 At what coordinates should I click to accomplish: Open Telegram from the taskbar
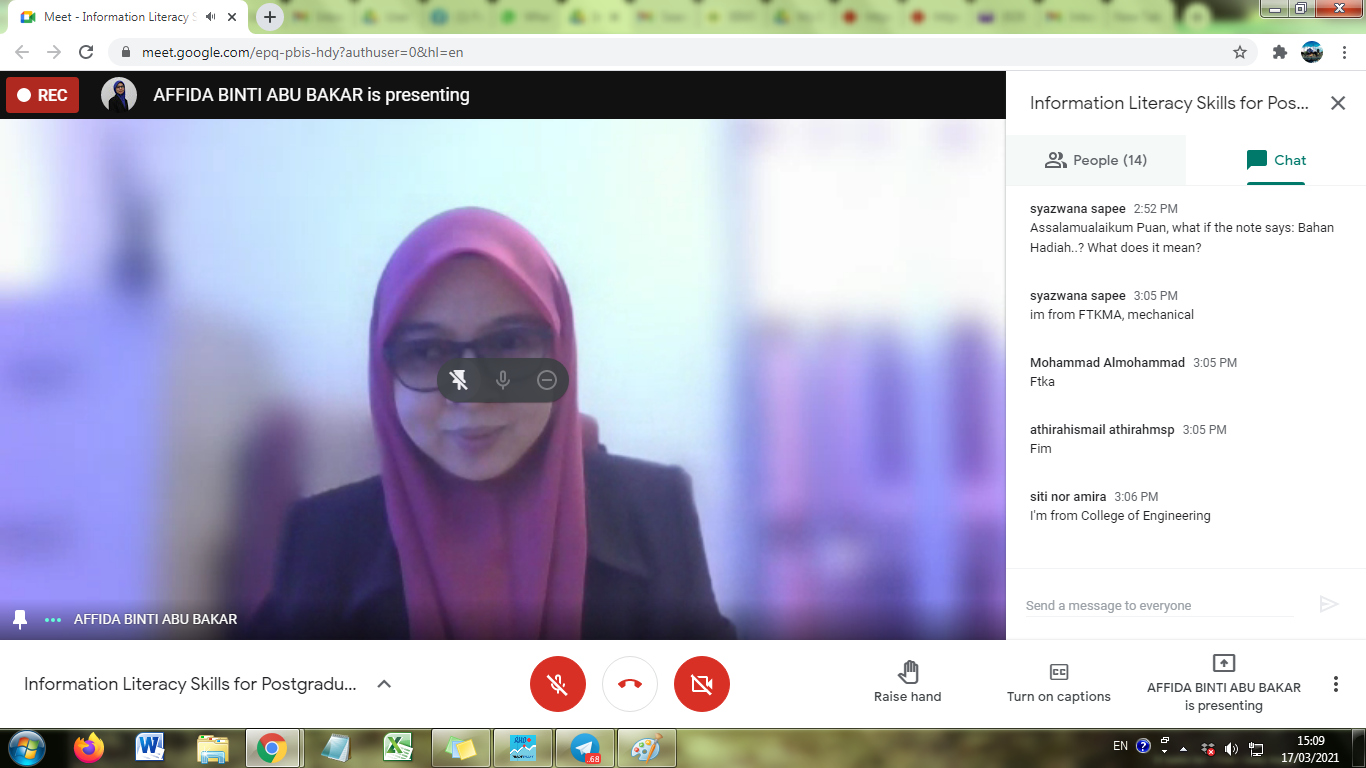pos(585,747)
